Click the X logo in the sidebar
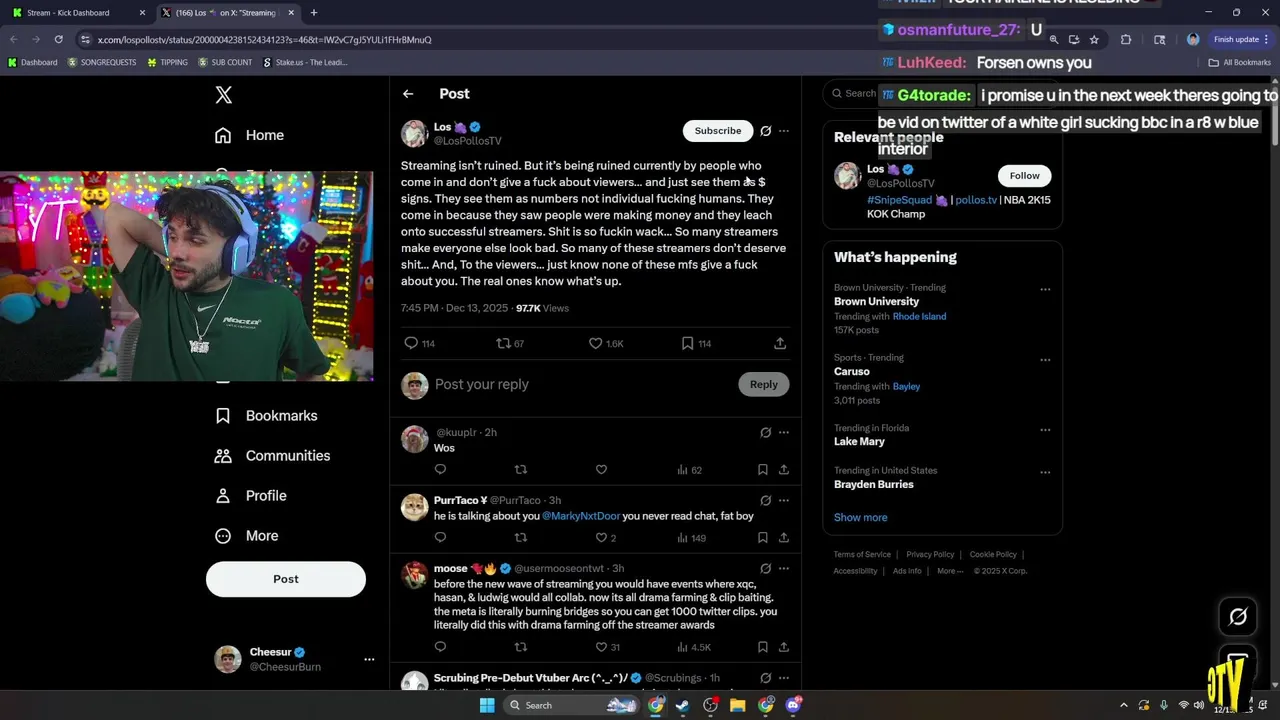 pyautogui.click(x=224, y=95)
